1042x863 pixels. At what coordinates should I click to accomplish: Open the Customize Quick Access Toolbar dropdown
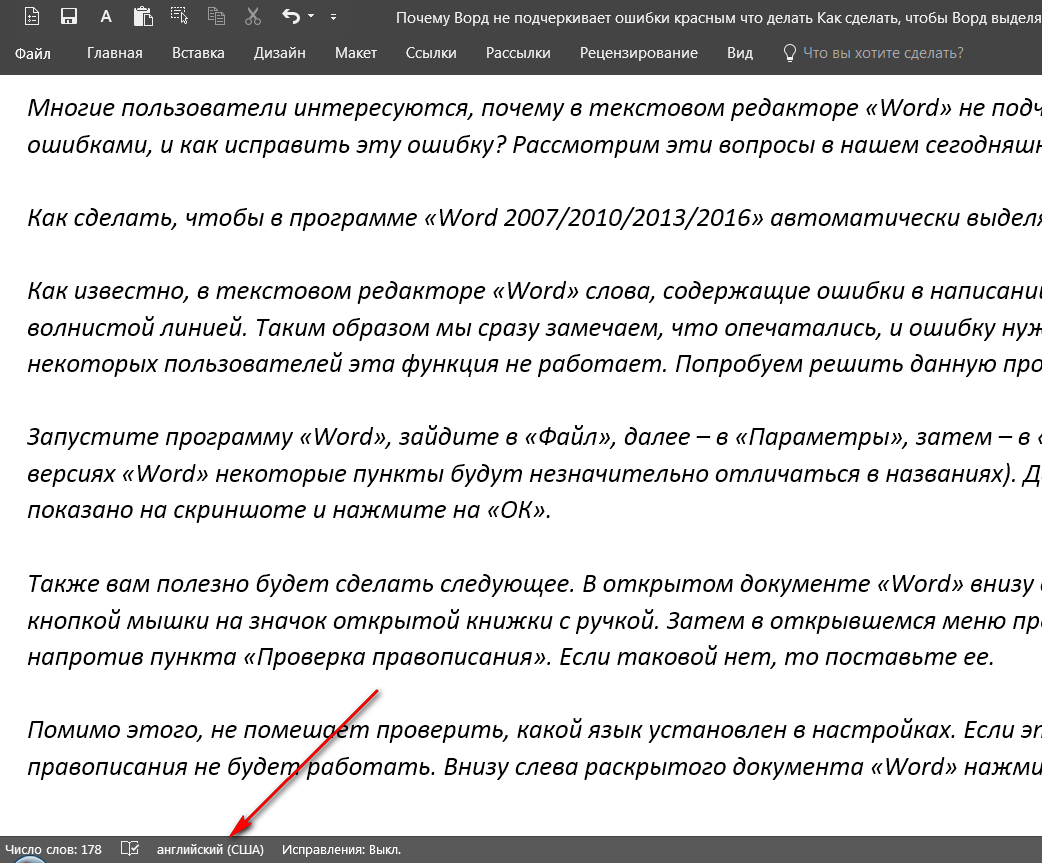[333, 17]
